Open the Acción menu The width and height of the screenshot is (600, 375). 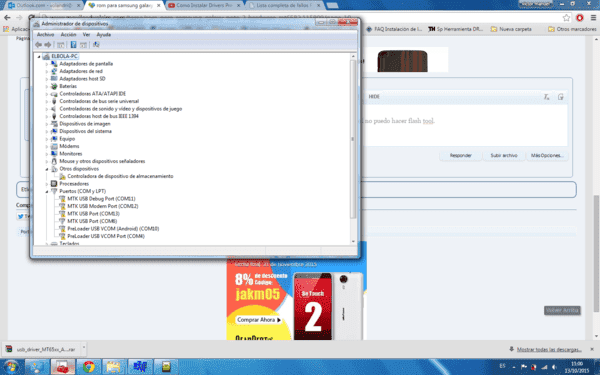68,34
